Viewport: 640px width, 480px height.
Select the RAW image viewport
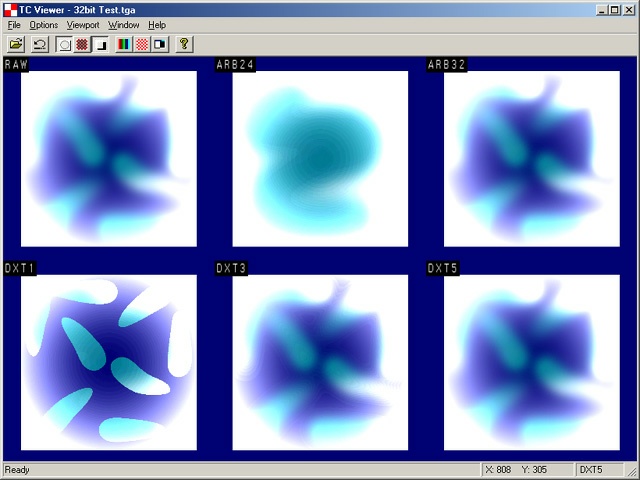click(x=109, y=159)
